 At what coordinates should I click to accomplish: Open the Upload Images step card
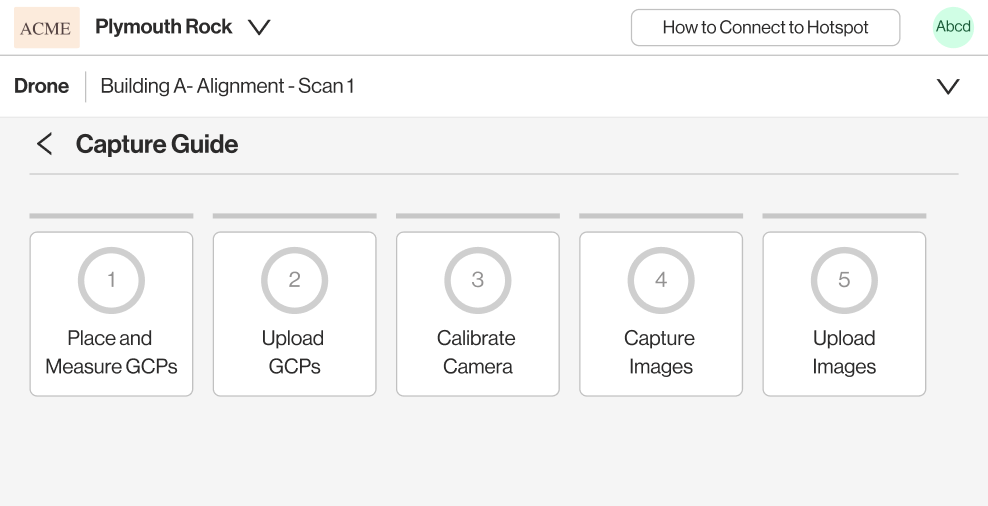[x=844, y=314]
